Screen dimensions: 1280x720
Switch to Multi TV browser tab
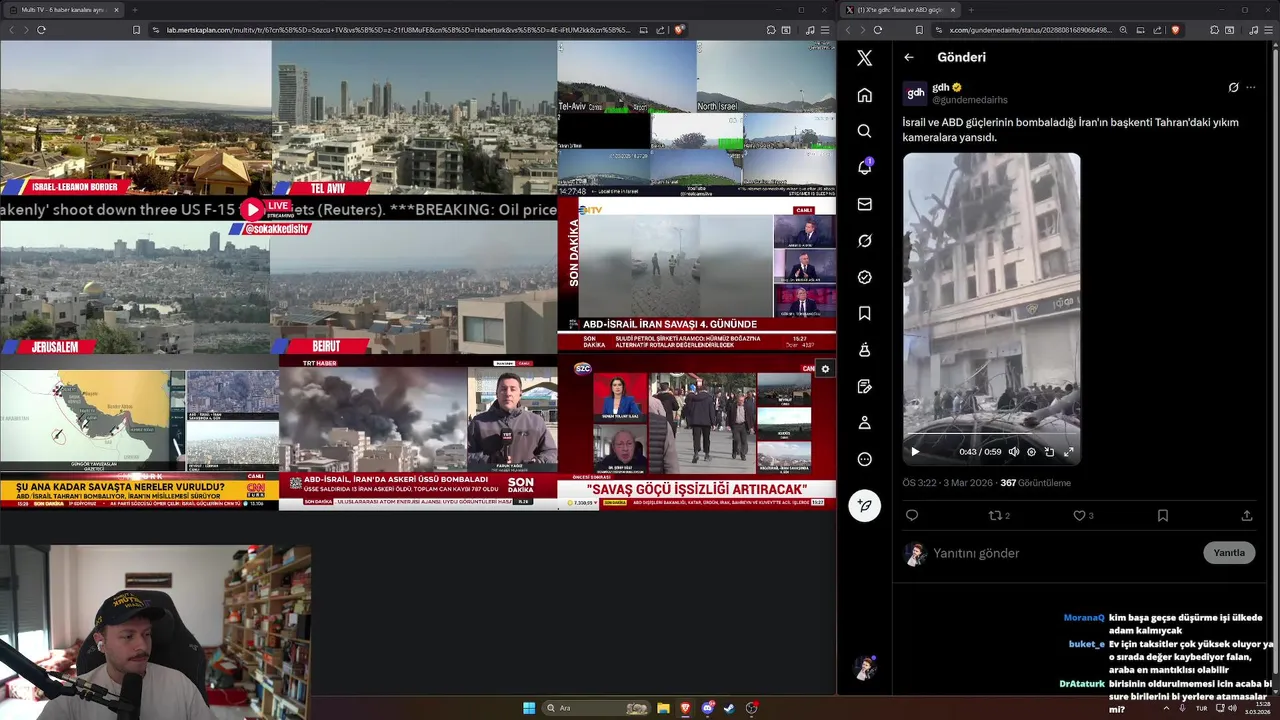pyautogui.click(x=65, y=10)
